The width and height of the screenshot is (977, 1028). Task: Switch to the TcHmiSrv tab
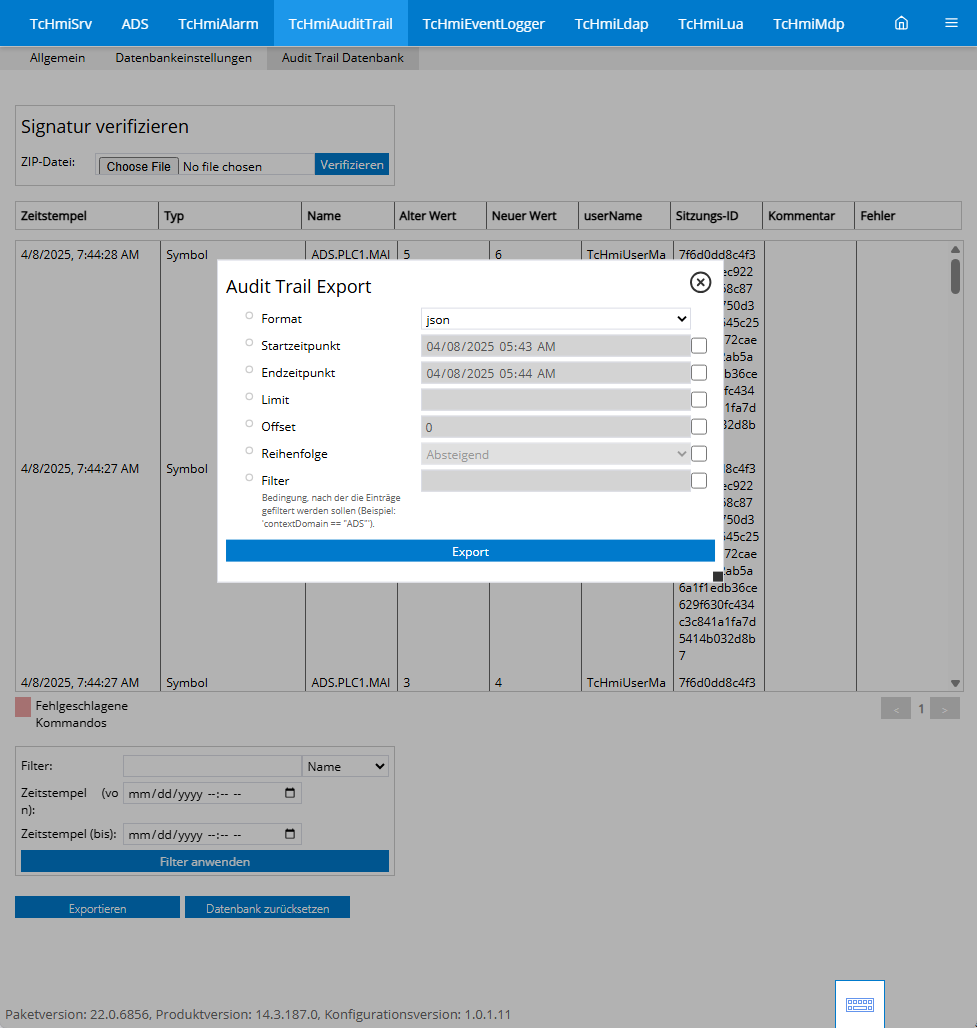[60, 24]
